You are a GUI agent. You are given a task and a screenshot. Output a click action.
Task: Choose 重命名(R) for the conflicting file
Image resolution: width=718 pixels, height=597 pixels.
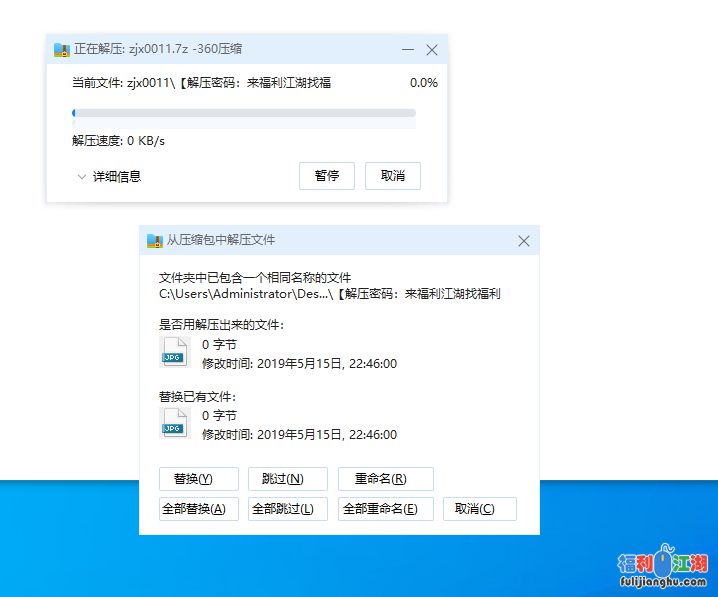385,479
